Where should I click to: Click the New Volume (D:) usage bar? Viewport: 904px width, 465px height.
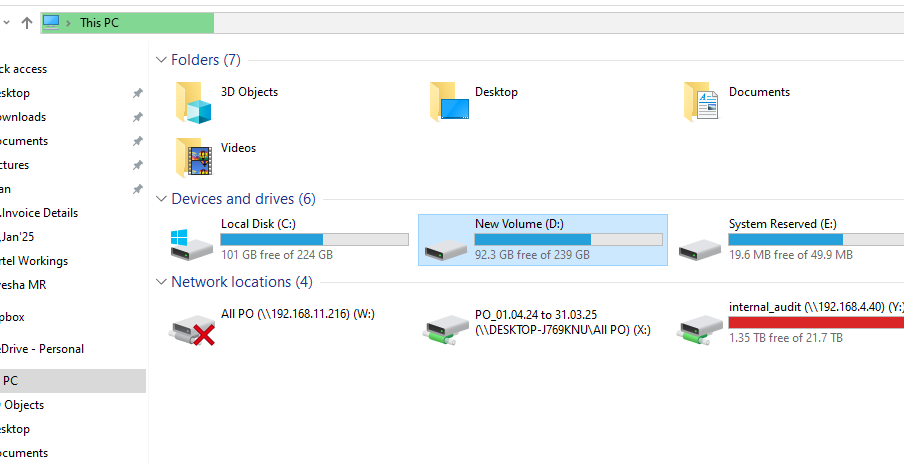point(568,240)
